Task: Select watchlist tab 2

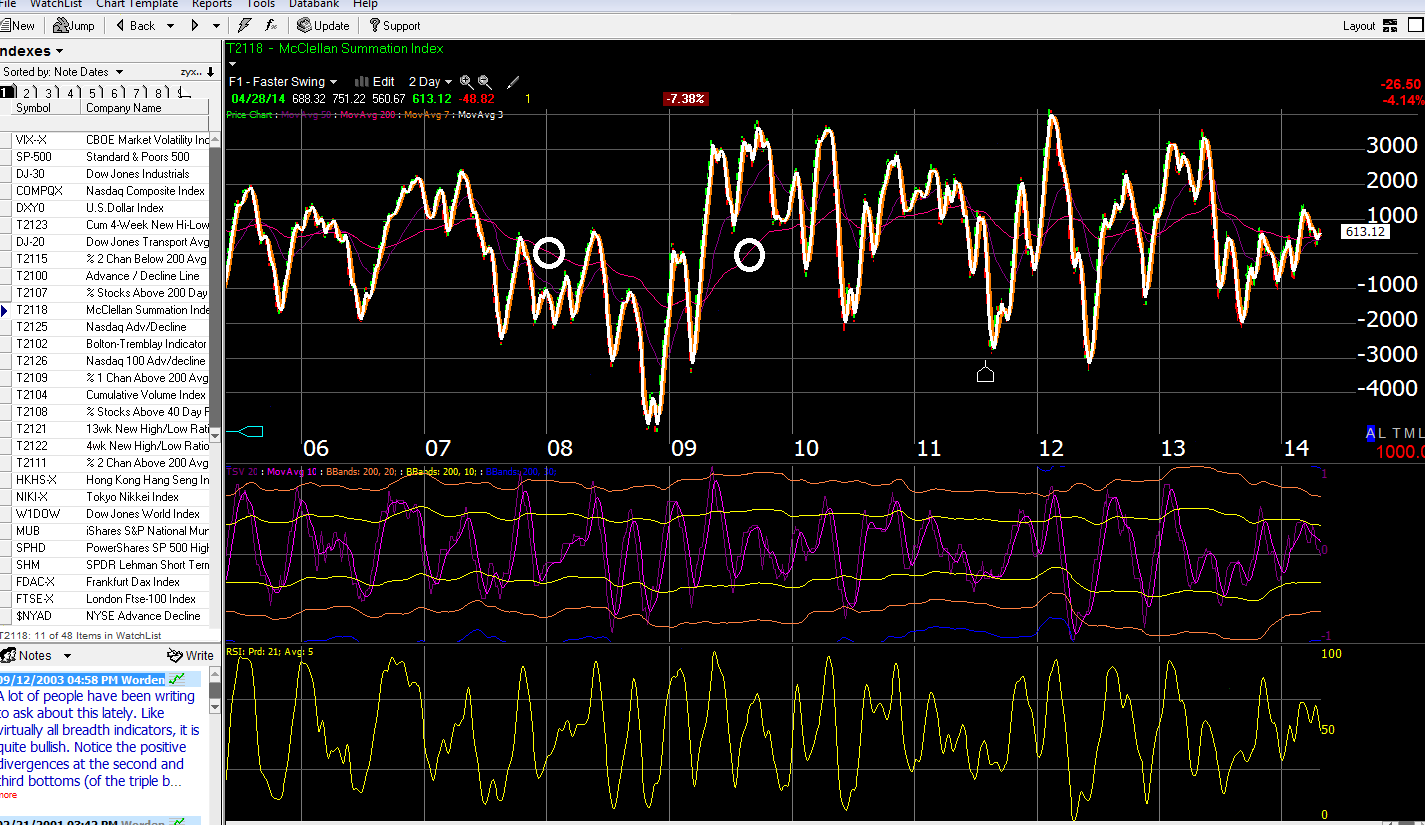Action: tap(27, 93)
